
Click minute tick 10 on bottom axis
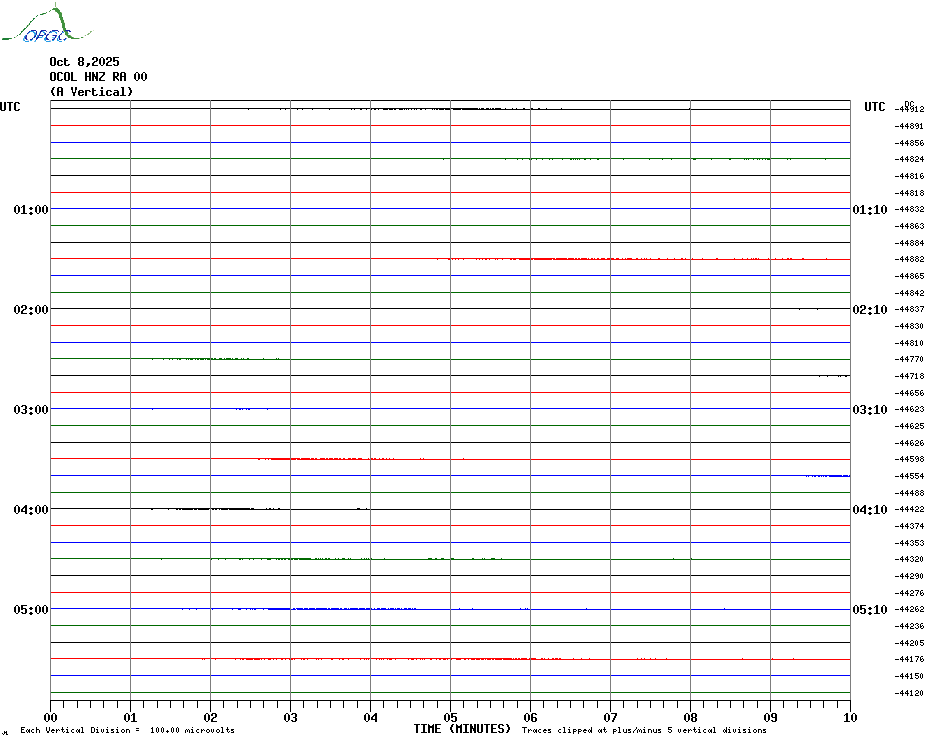(849, 717)
